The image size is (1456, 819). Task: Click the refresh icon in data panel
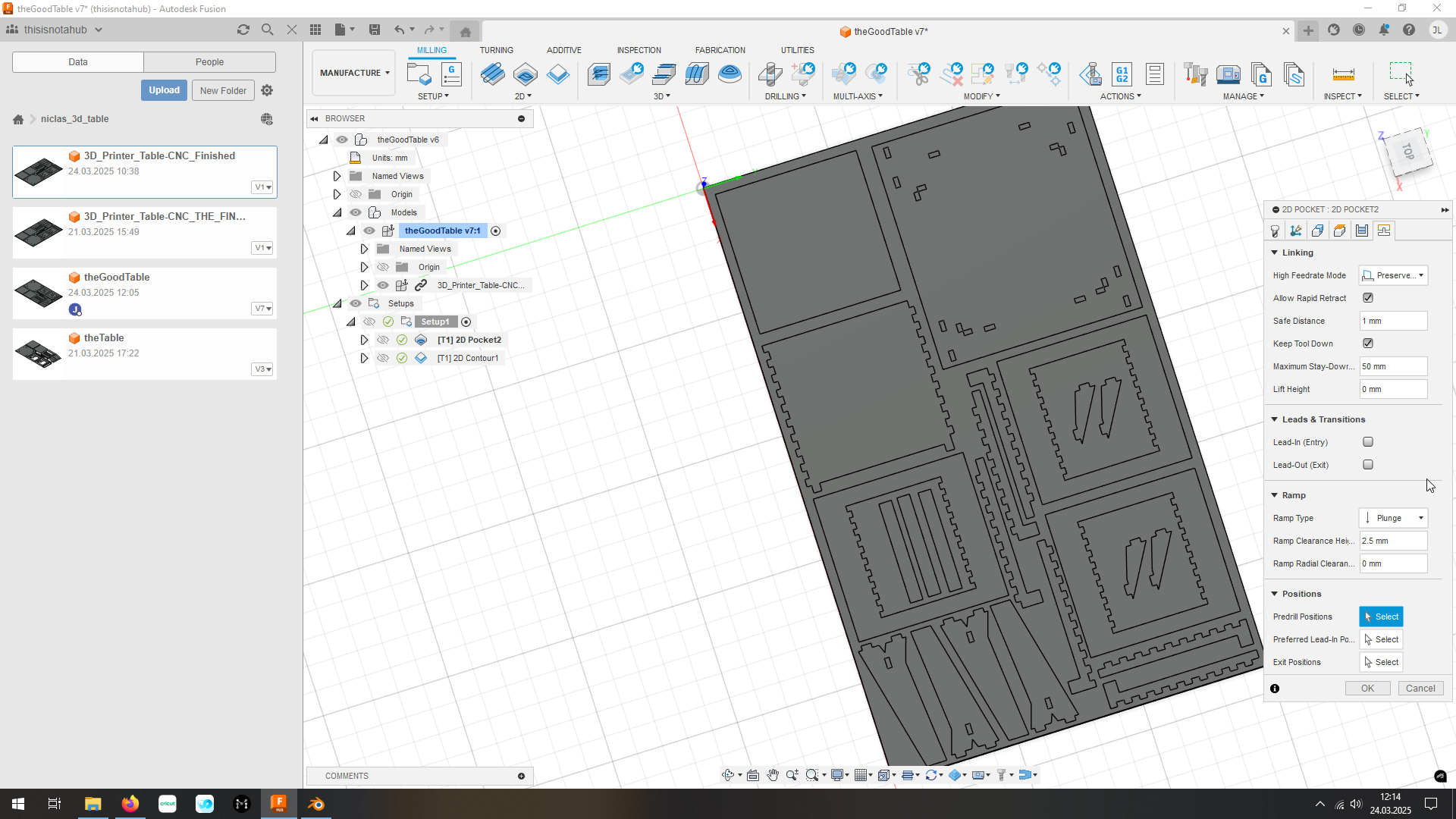[x=243, y=30]
